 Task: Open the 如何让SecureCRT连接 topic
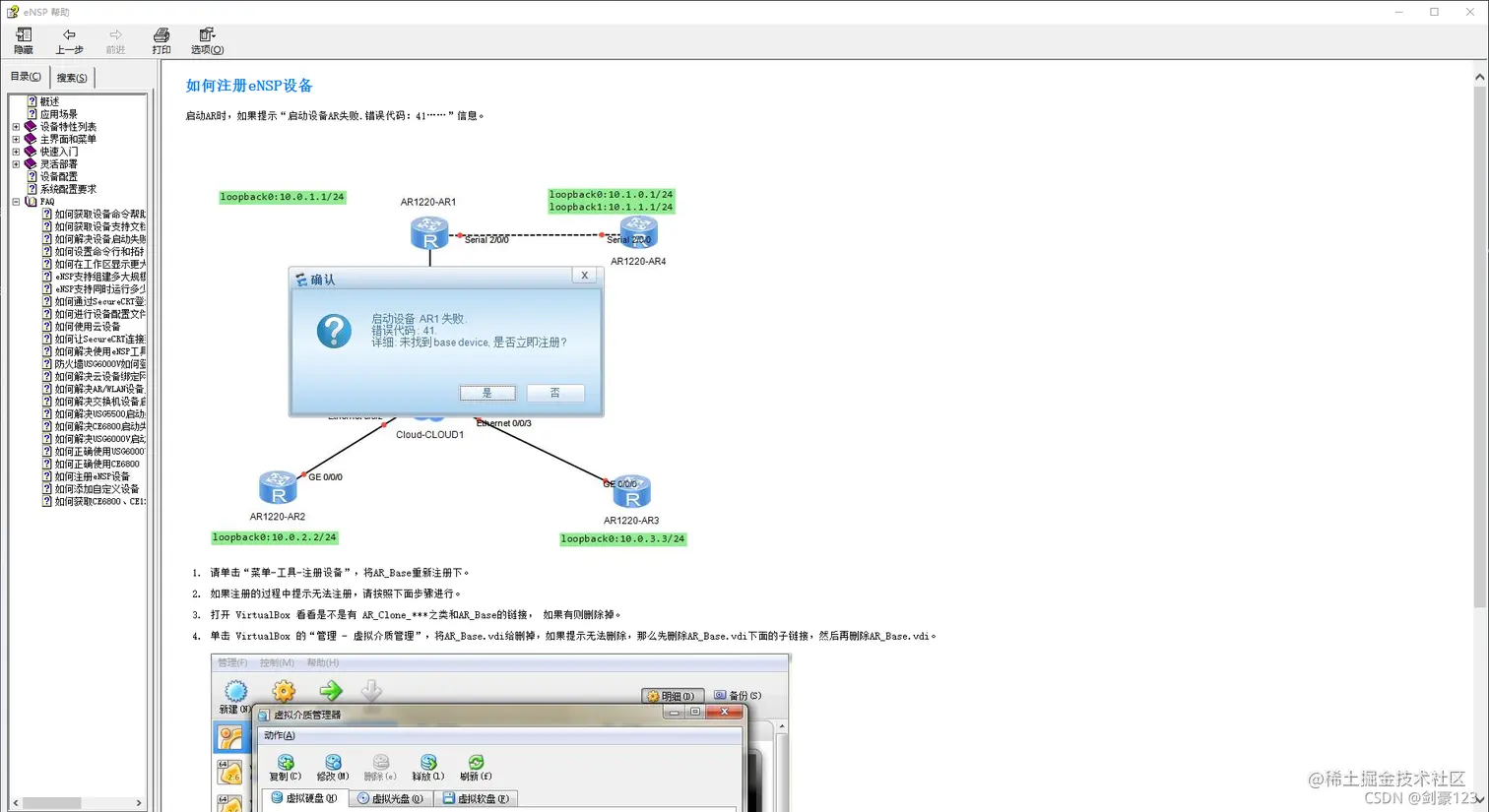[99, 340]
